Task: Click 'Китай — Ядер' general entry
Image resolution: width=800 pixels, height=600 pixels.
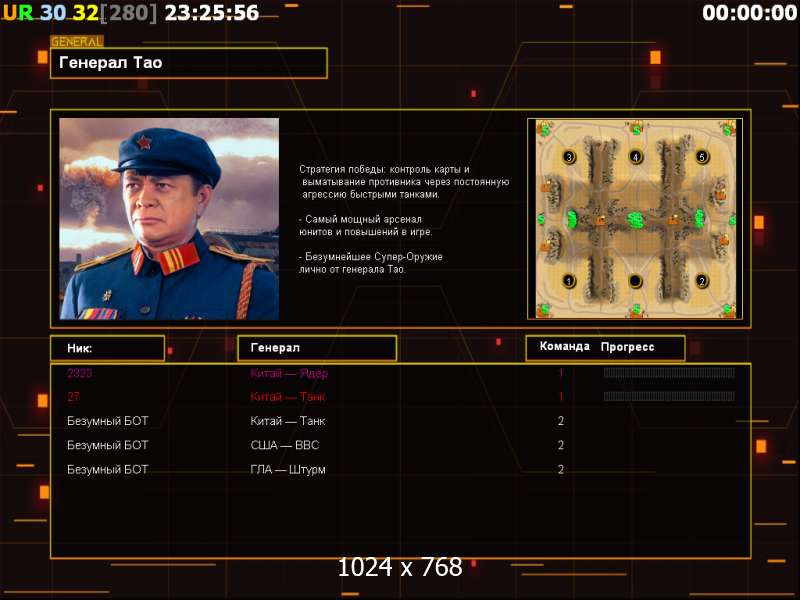Action: pyautogui.click(x=289, y=373)
